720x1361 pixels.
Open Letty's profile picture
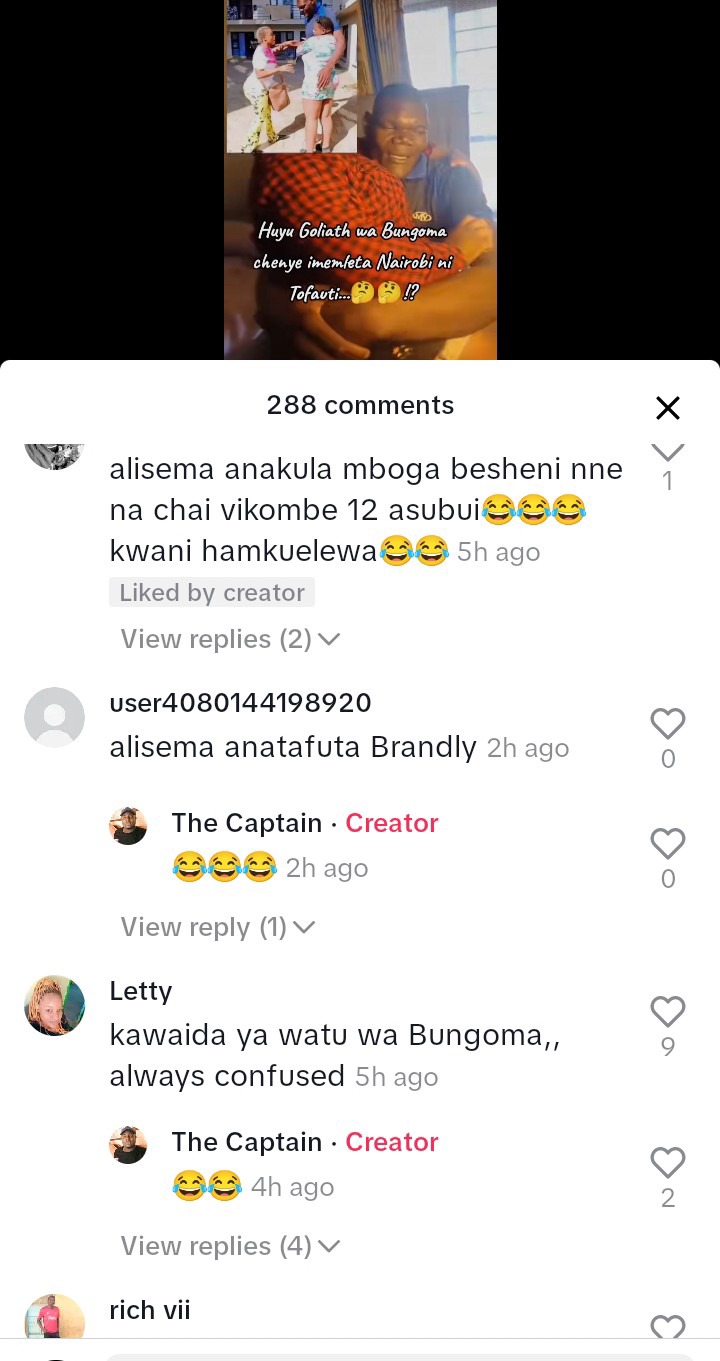point(54,1005)
